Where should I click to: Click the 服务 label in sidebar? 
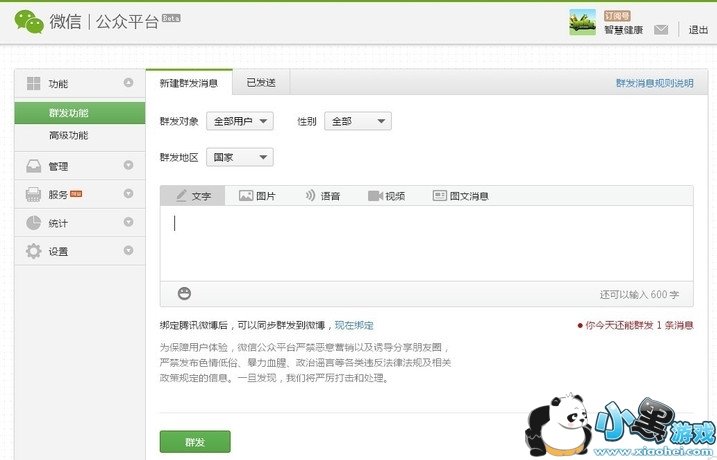click(x=58, y=195)
